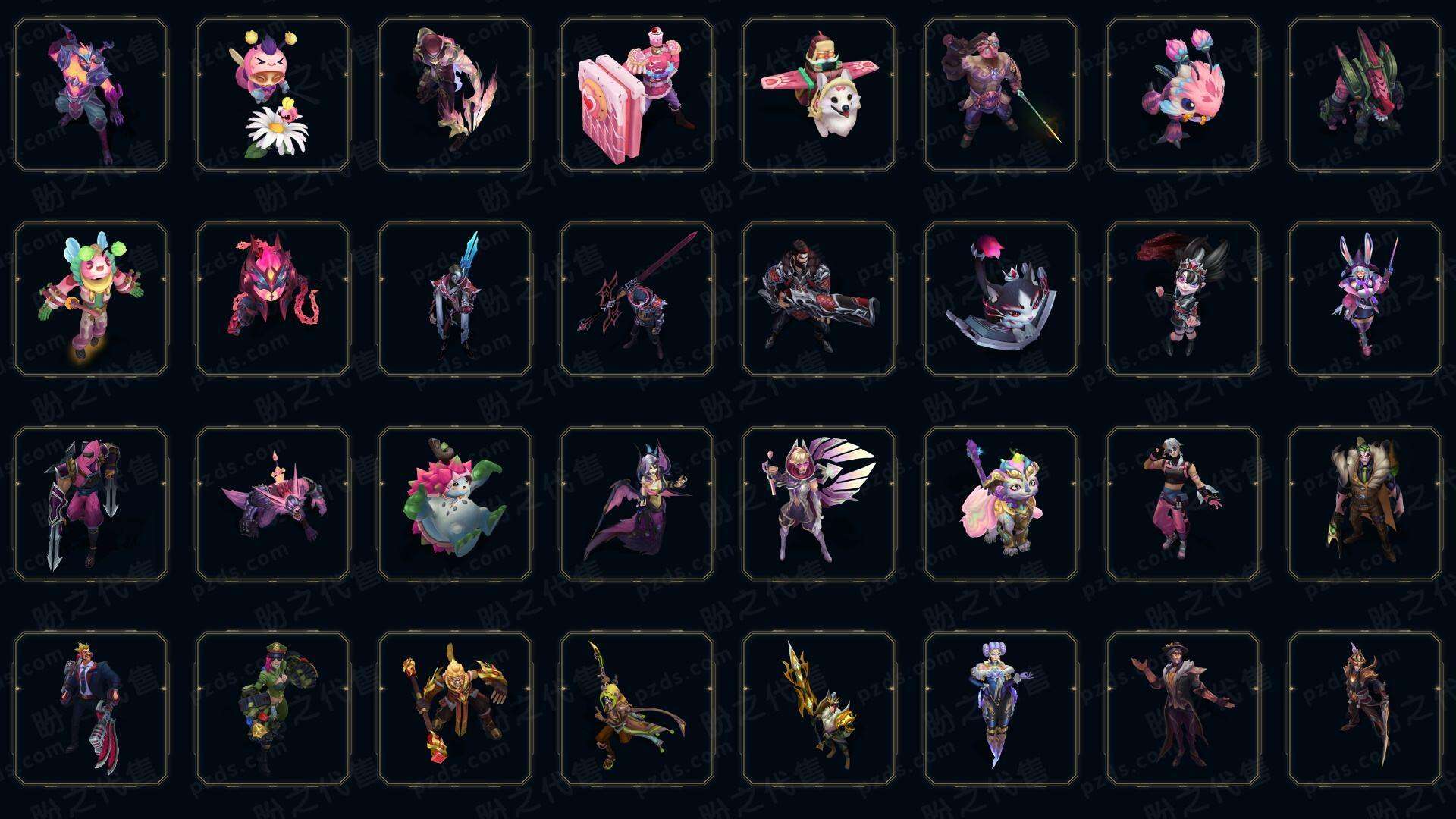
Task: Select the pink waffle shield warrior skin
Action: [x=637, y=94]
